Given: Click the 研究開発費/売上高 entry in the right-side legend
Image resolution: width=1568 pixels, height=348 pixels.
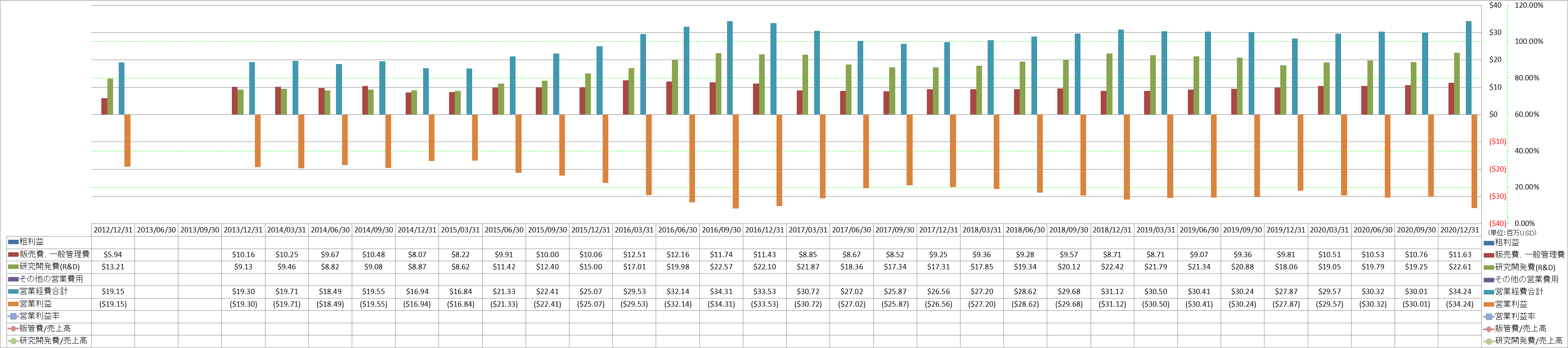Looking at the screenshot, I should (x=1523, y=341).
